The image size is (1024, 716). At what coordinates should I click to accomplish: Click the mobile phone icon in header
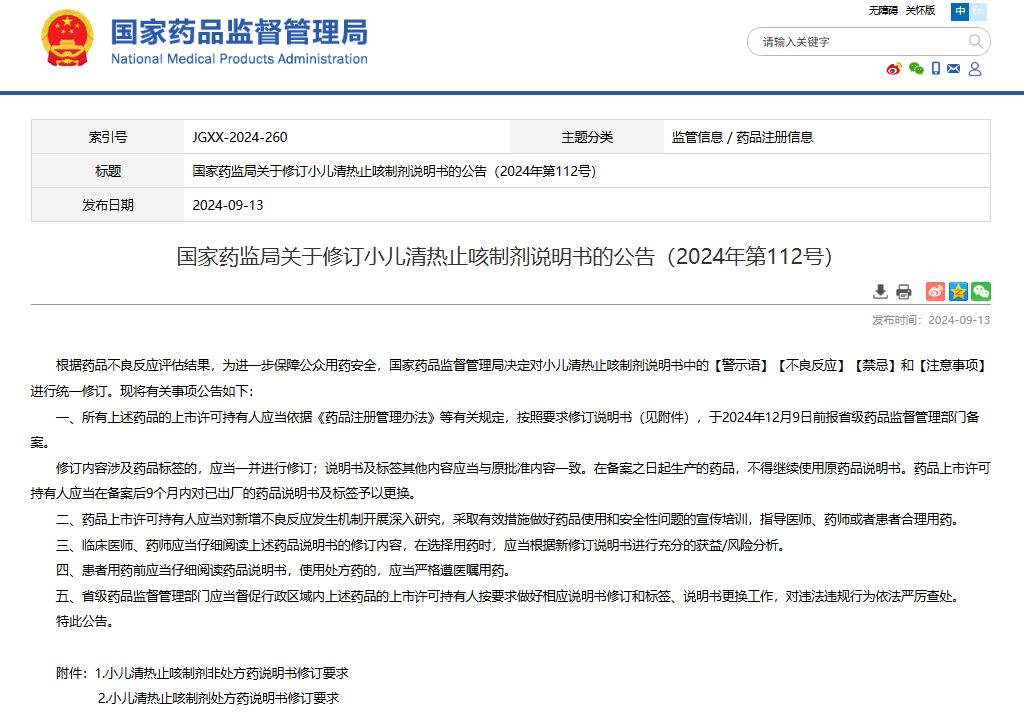[x=936, y=69]
